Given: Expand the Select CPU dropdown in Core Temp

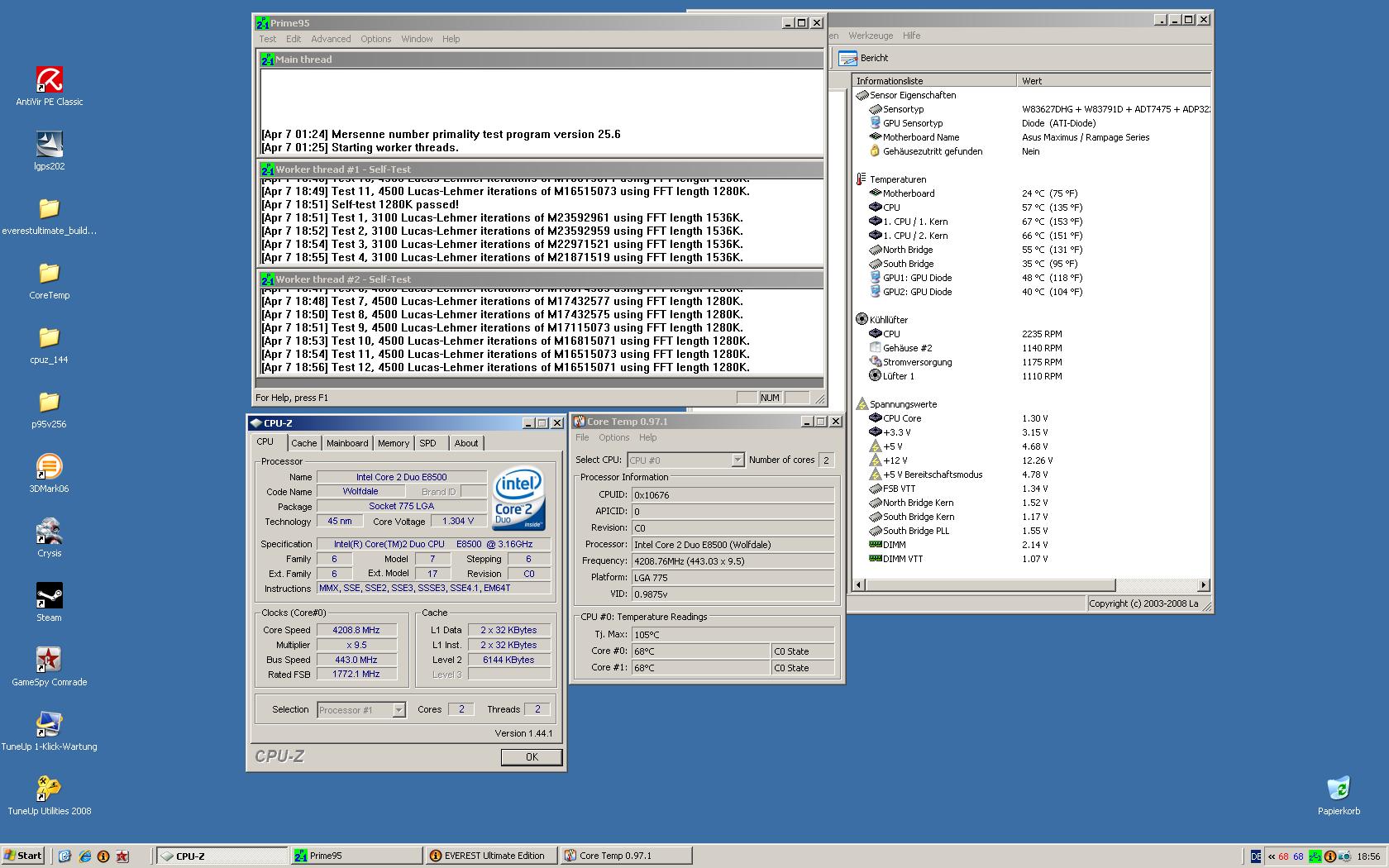Looking at the screenshot, I should point(737,460).
